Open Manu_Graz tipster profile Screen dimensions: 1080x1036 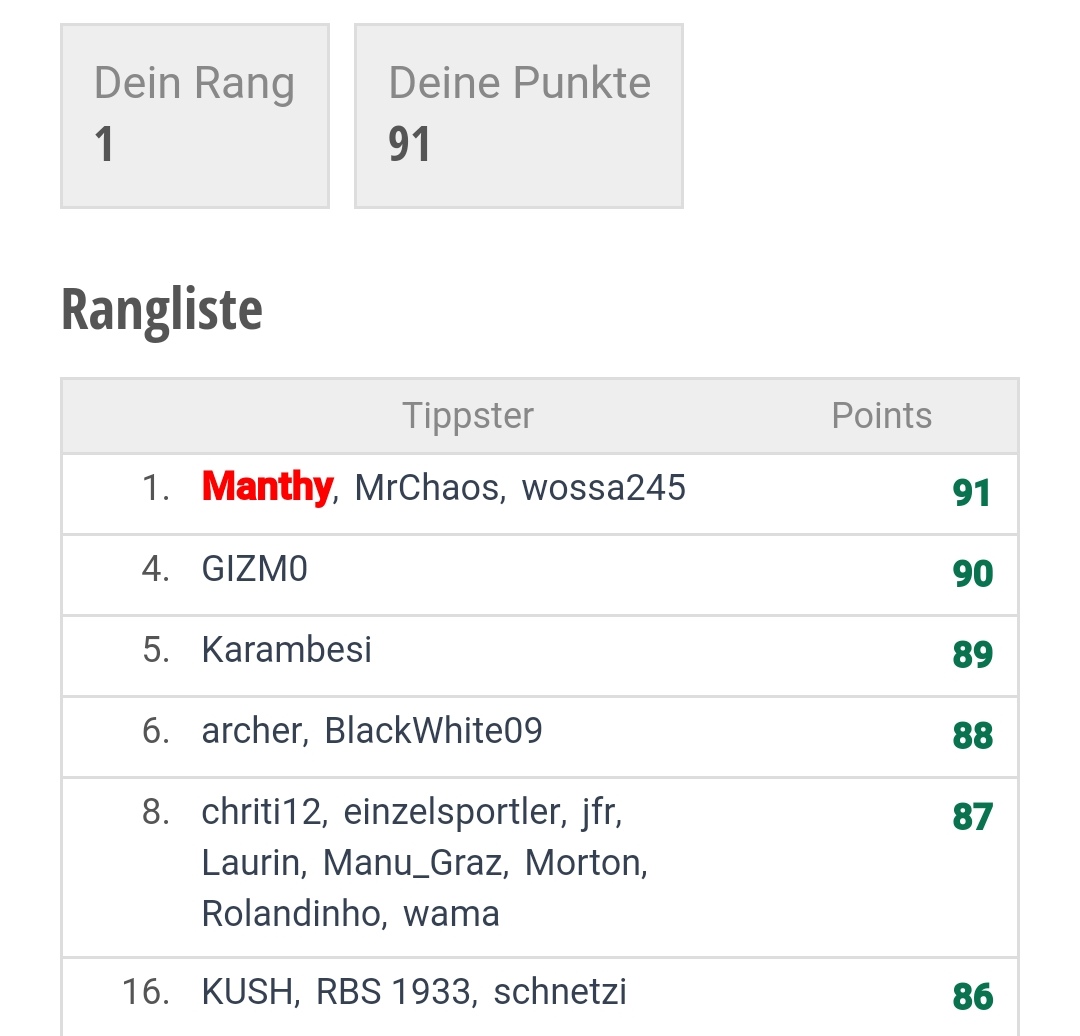tap(412, 863)
